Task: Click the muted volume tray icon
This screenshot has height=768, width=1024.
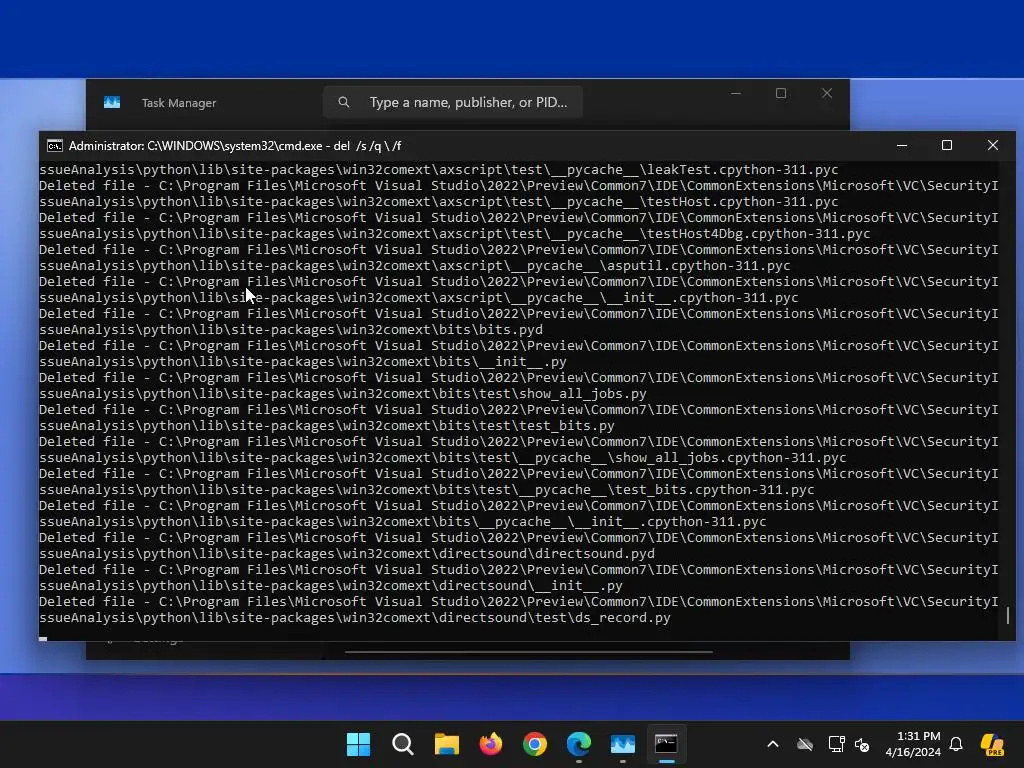Action: 862,744
